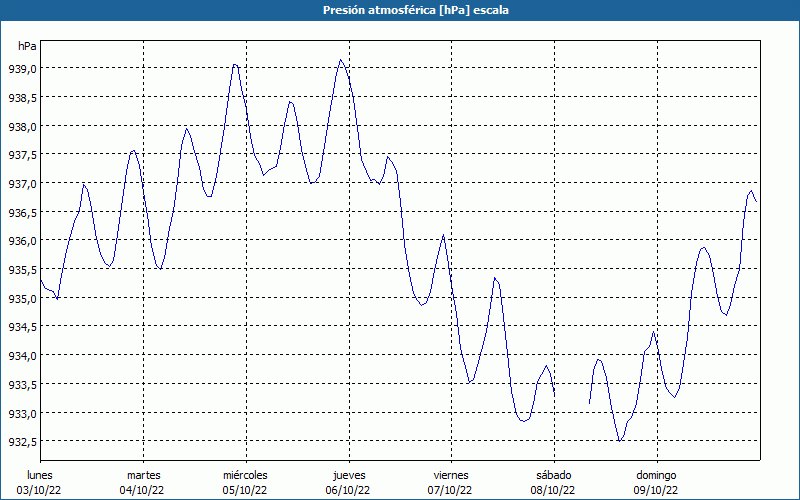This screenshot has height=500, width=800.
Task: Click the date 05/10/22
Action: pos(244,490)
